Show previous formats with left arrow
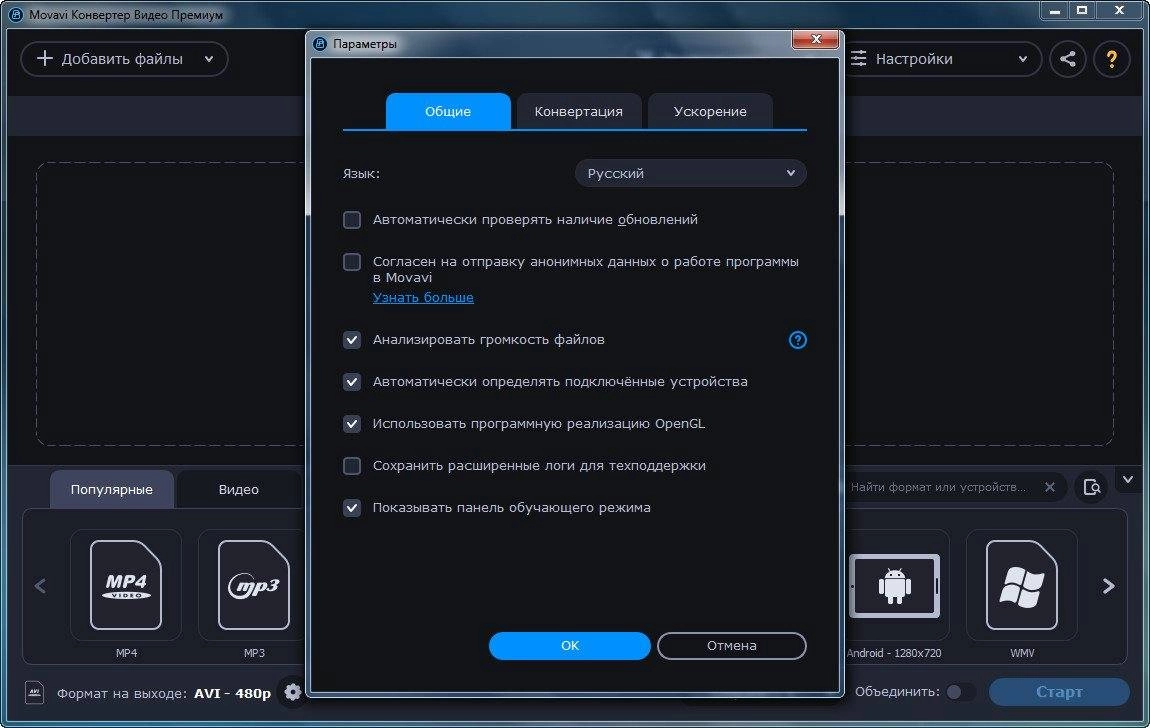Viewport: 1150px width, 728px height. coord(40,586)
